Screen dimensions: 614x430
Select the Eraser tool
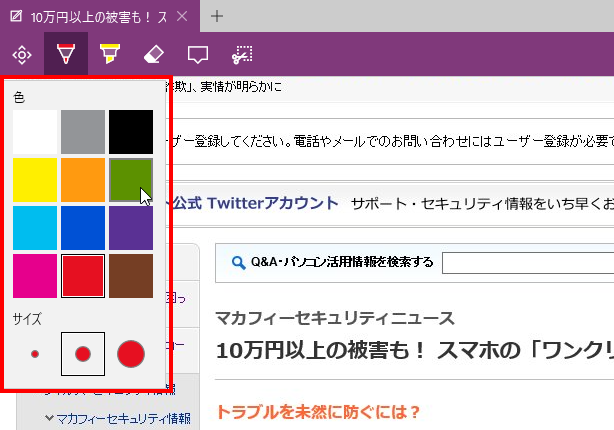(x=153, y=54)
